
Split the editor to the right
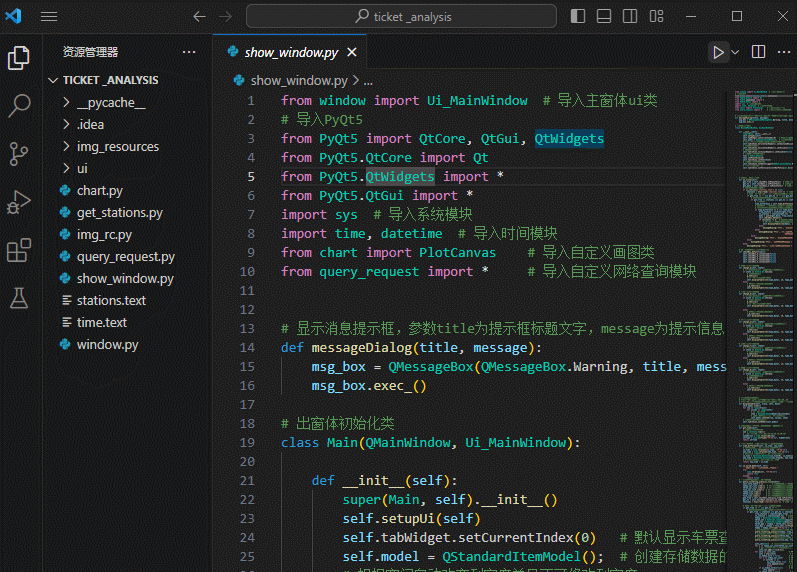coord(758,52)
